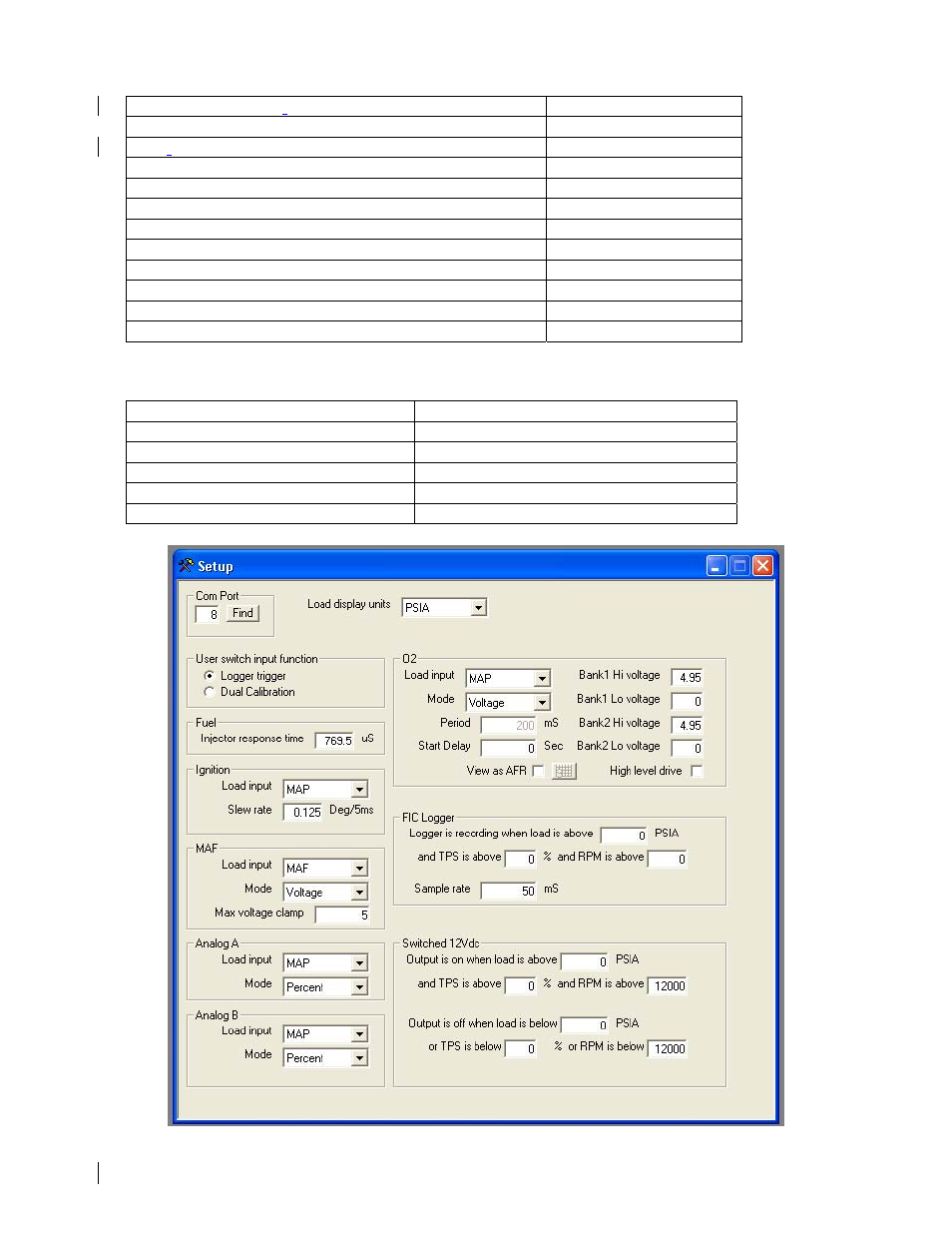Toggle the High level drive checkbox

point(697,771)
